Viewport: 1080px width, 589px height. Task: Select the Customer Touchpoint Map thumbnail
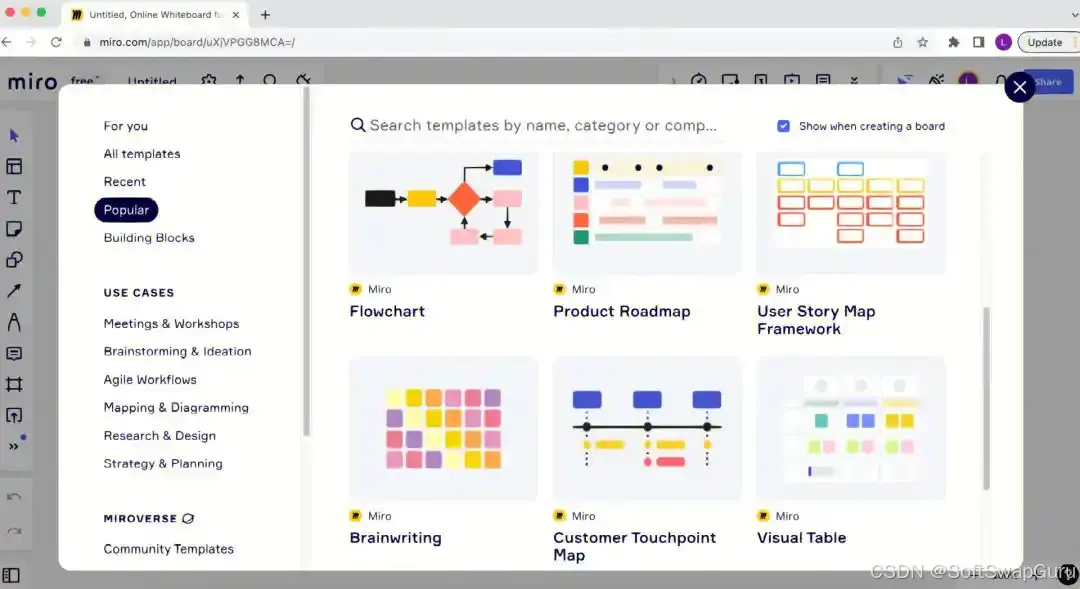tap(647, 428)
